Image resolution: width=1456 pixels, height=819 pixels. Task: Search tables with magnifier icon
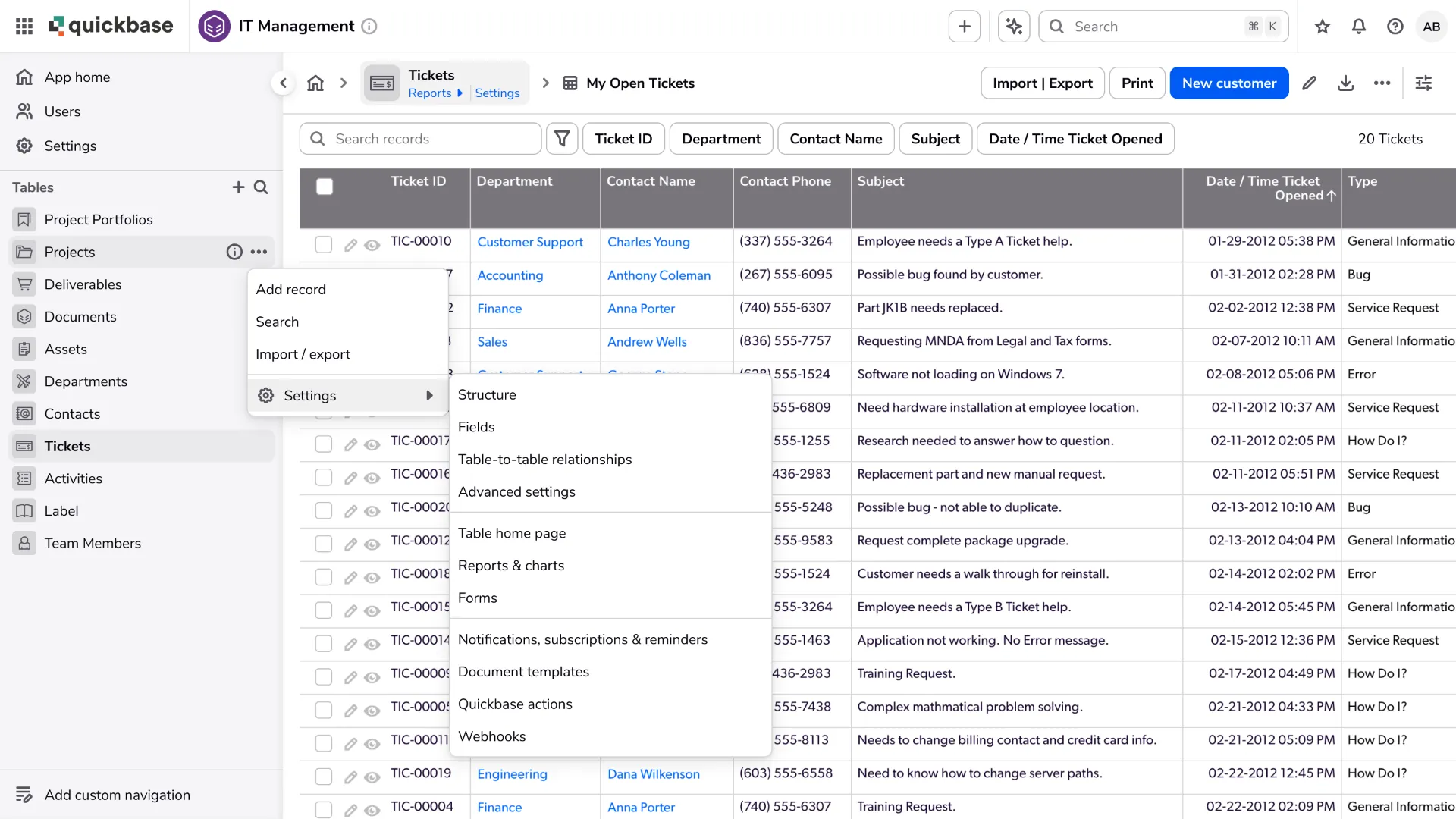[x=261, y=187]
